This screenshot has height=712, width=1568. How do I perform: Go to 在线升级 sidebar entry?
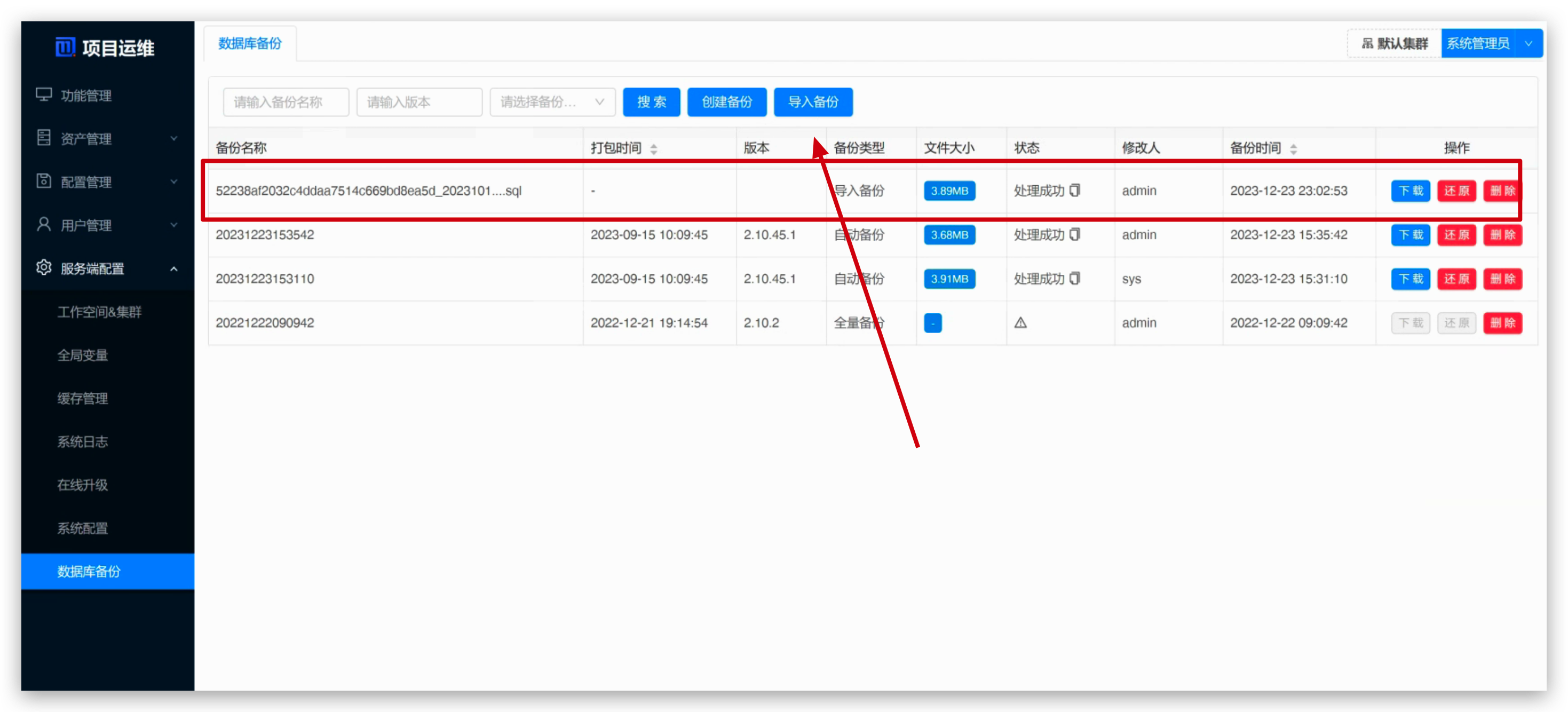coord(83,485)
